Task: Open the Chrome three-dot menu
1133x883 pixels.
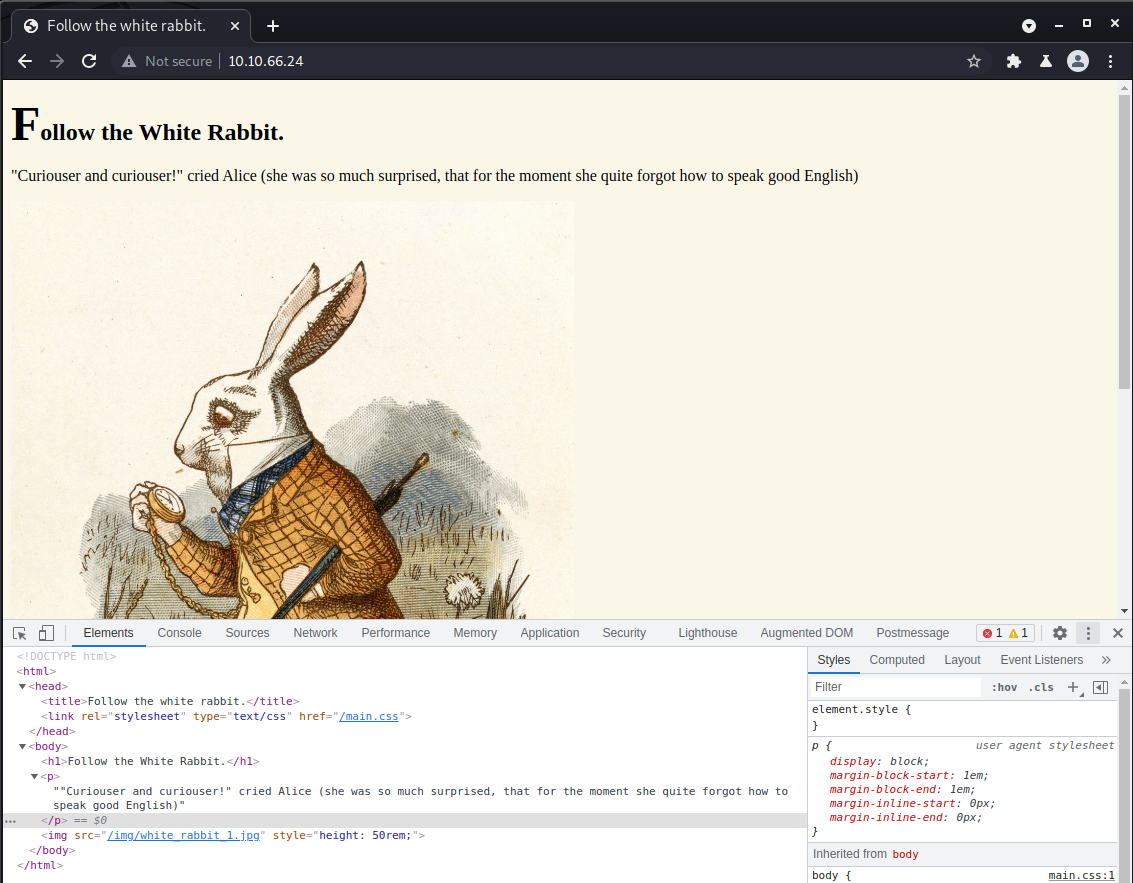Action: point(1111,61)
